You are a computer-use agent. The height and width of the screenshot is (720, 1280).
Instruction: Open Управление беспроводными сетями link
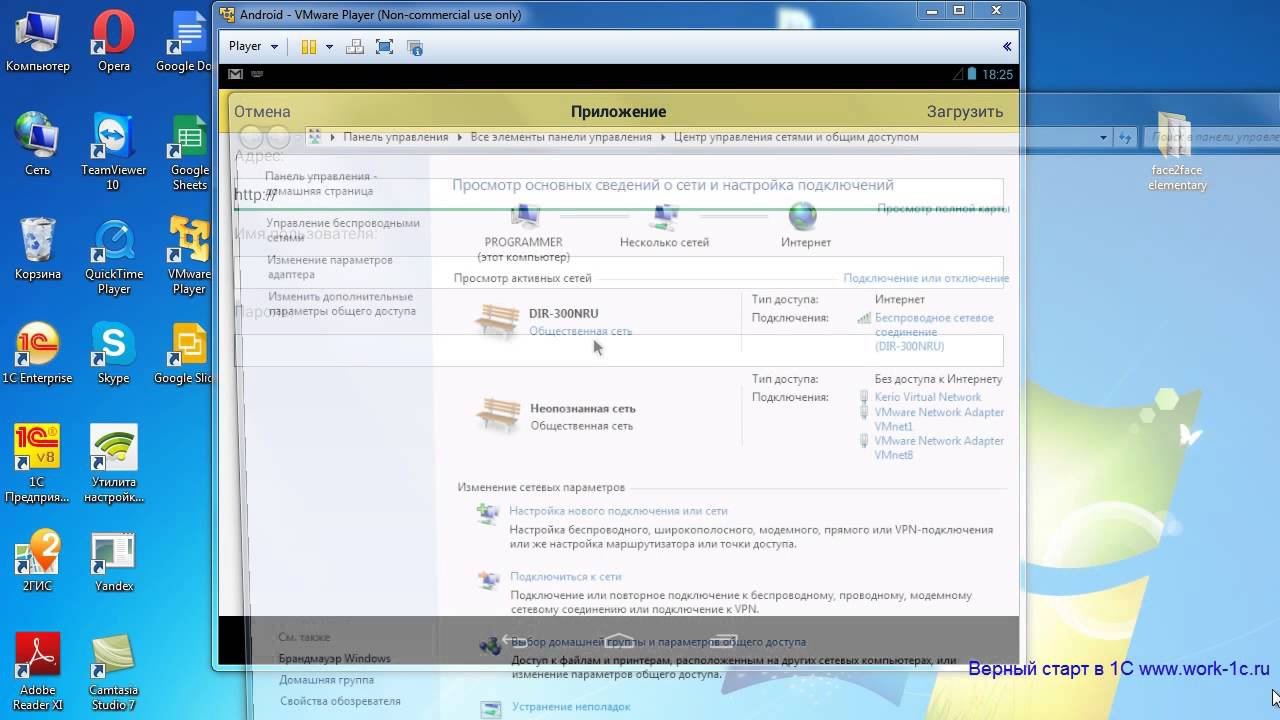tap(343, 230)
